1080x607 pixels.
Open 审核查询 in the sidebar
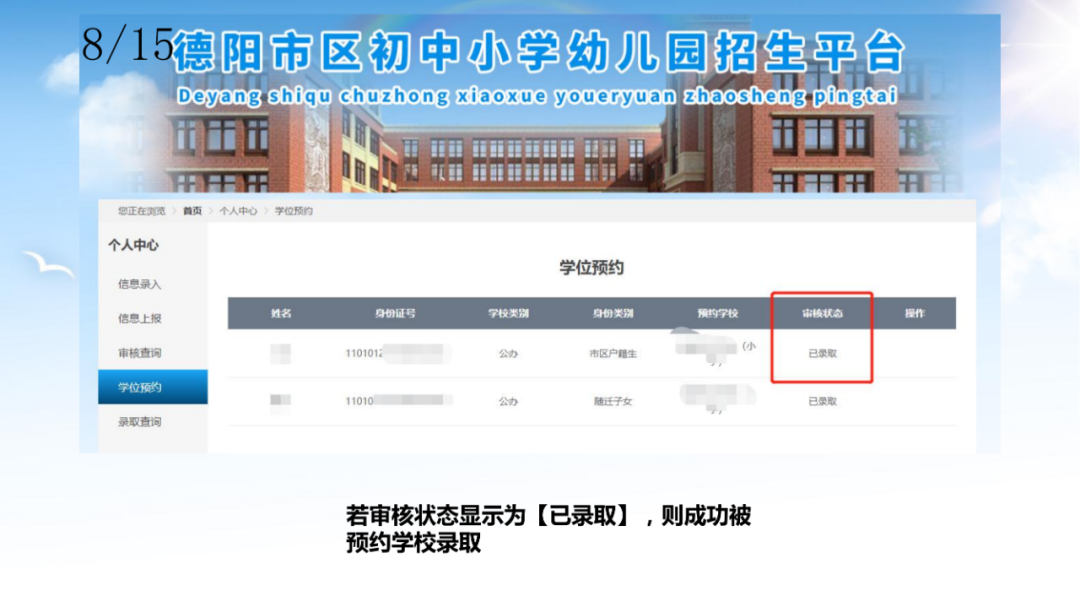click(x=139, y=353)
